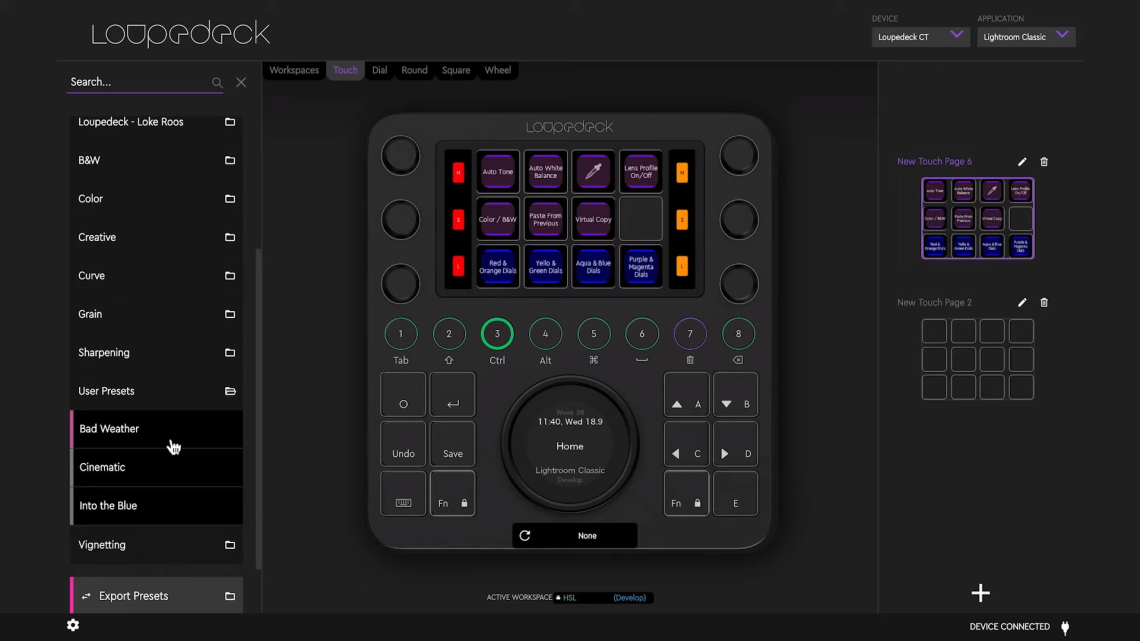Viewport: 1140px width, 641px height.
Task: Click the top-right dial knob
Action: (739, 156)
